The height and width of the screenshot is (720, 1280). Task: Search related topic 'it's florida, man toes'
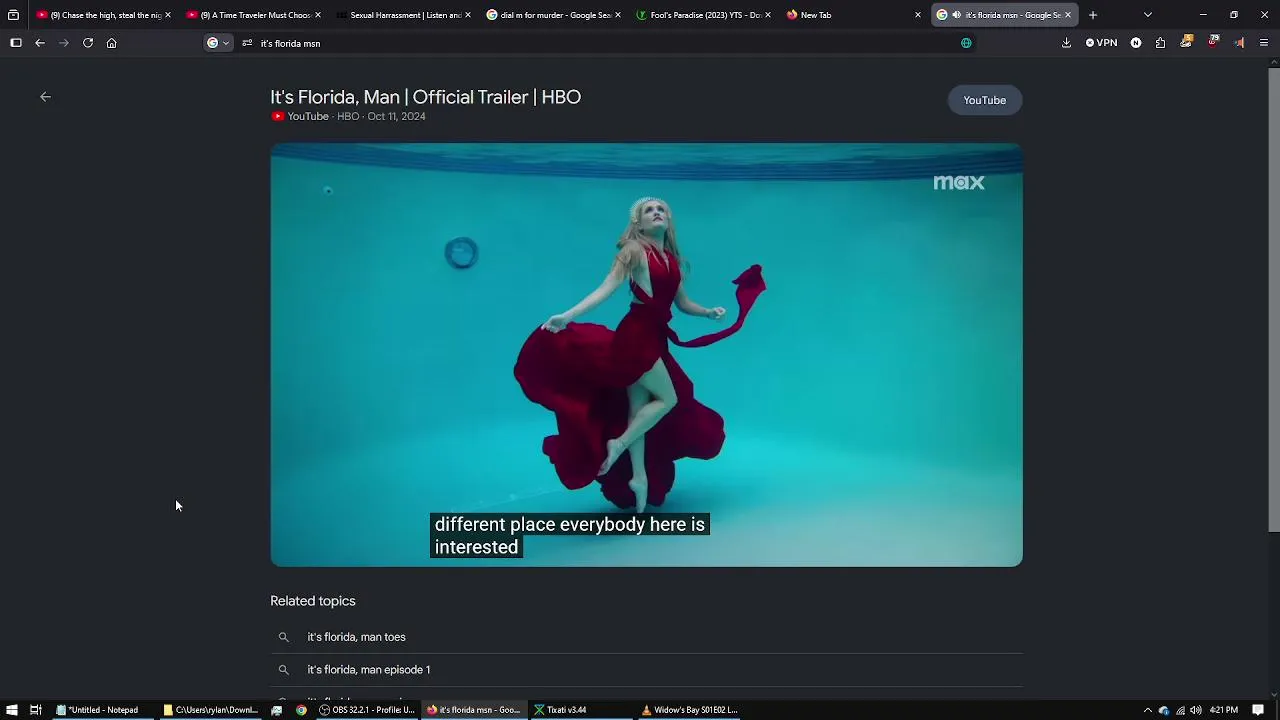[x=646, y=637]
